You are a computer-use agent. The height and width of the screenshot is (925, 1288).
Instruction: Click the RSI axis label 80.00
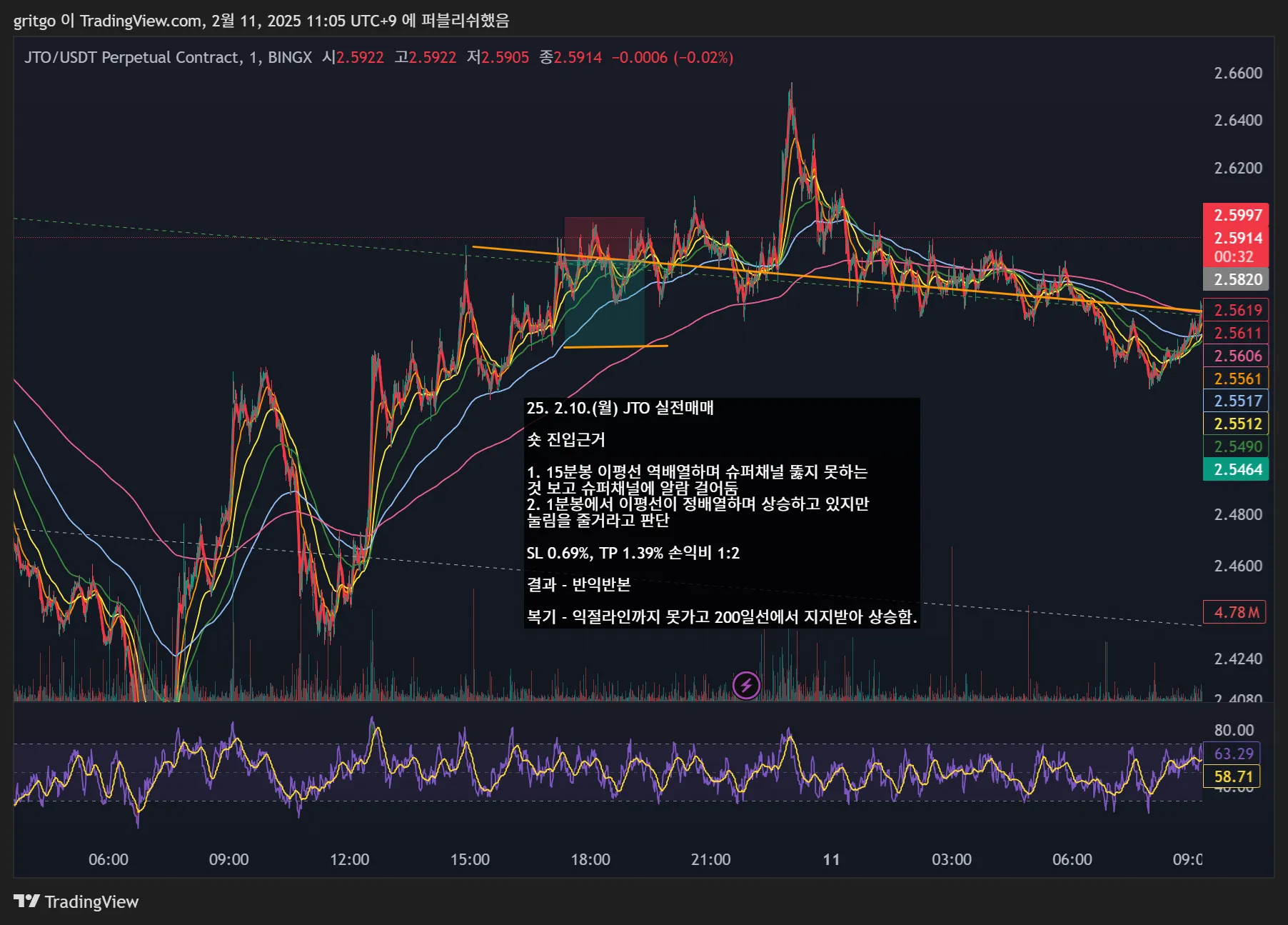(x=1234, y=730)
